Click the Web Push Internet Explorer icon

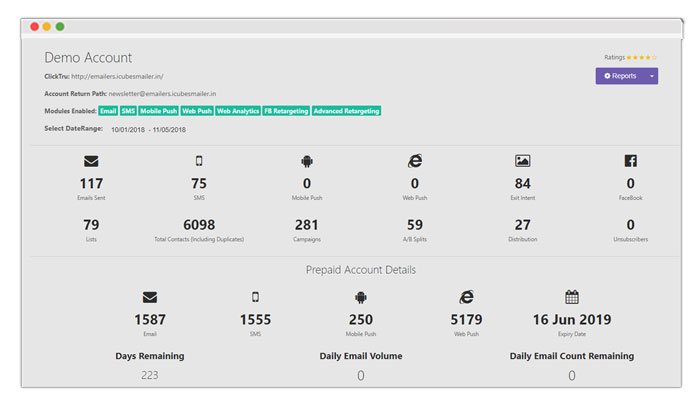click(415, 161)
